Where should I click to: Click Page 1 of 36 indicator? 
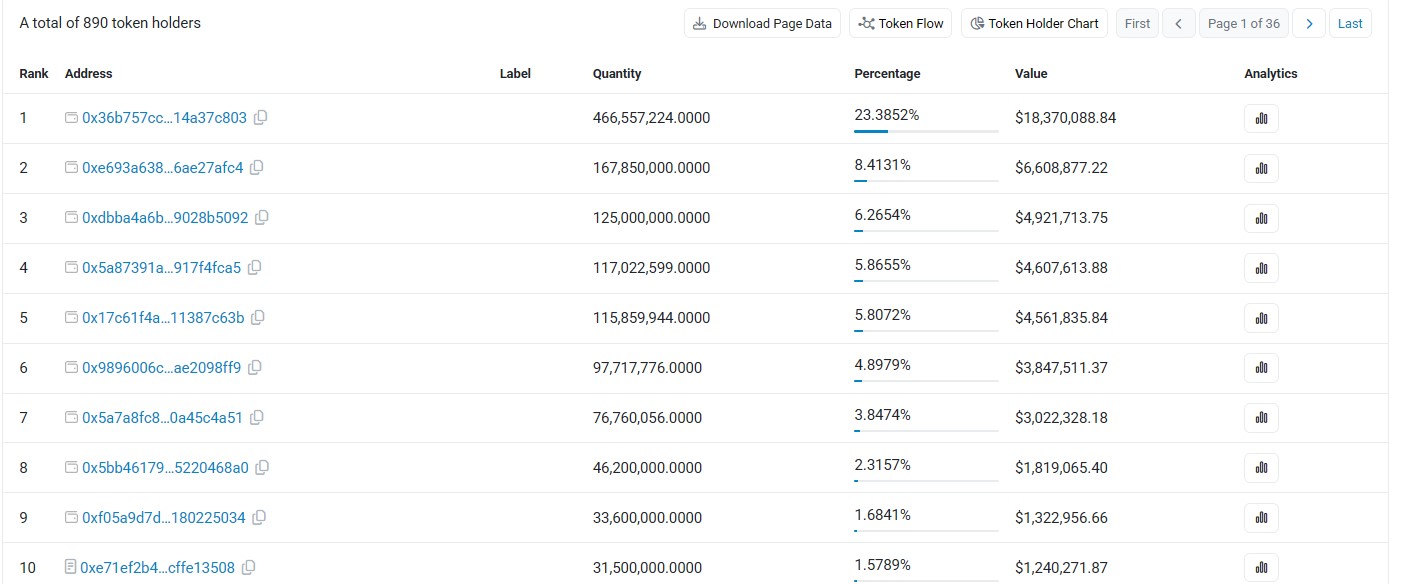pyautogui.click(x=1244, y=24)
